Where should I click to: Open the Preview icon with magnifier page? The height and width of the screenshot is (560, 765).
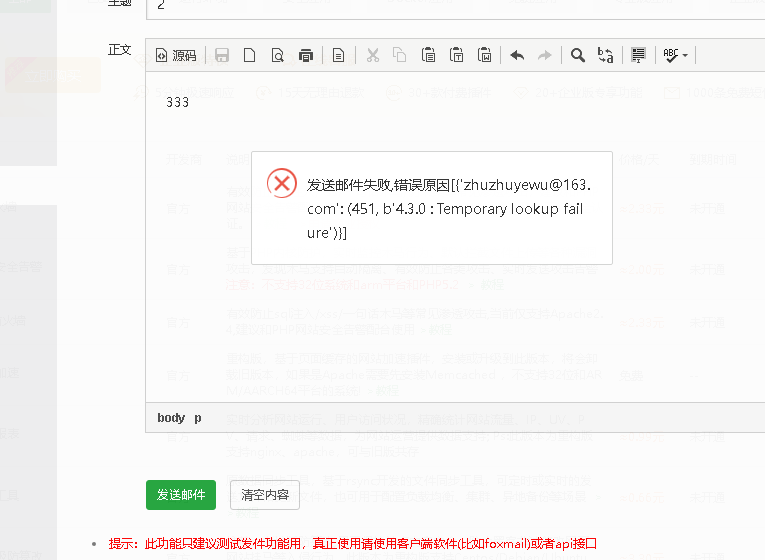pos(278,56)
